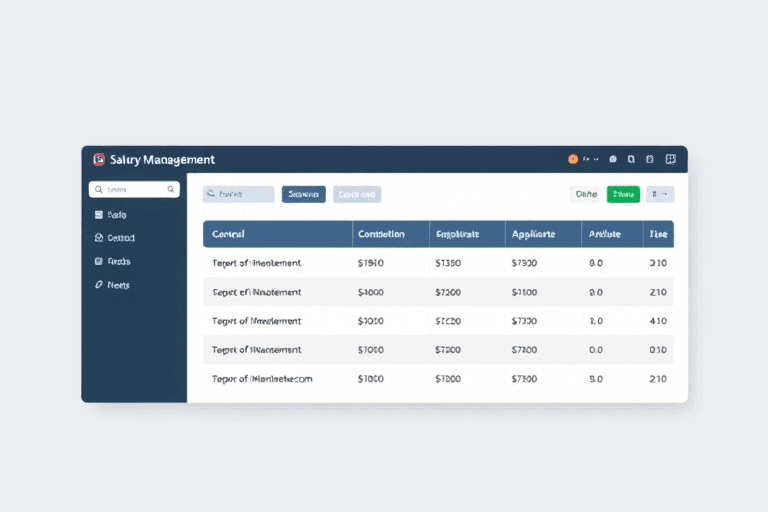Open the orange user avatar in header
The width and height of the screenshot is (768, 512).
pyautogui.click(x=573, y=159)
